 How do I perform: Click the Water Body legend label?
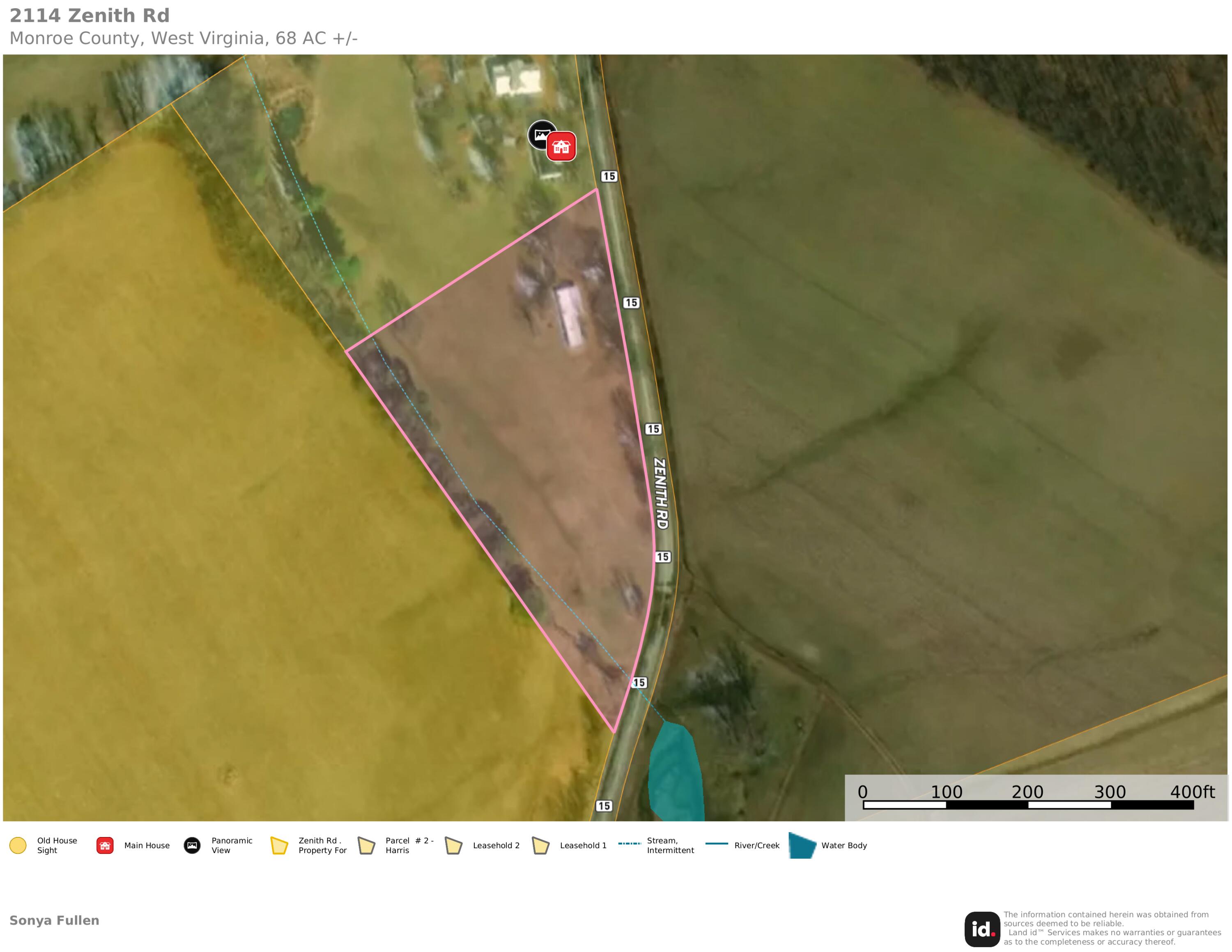(x=844, y=845)
